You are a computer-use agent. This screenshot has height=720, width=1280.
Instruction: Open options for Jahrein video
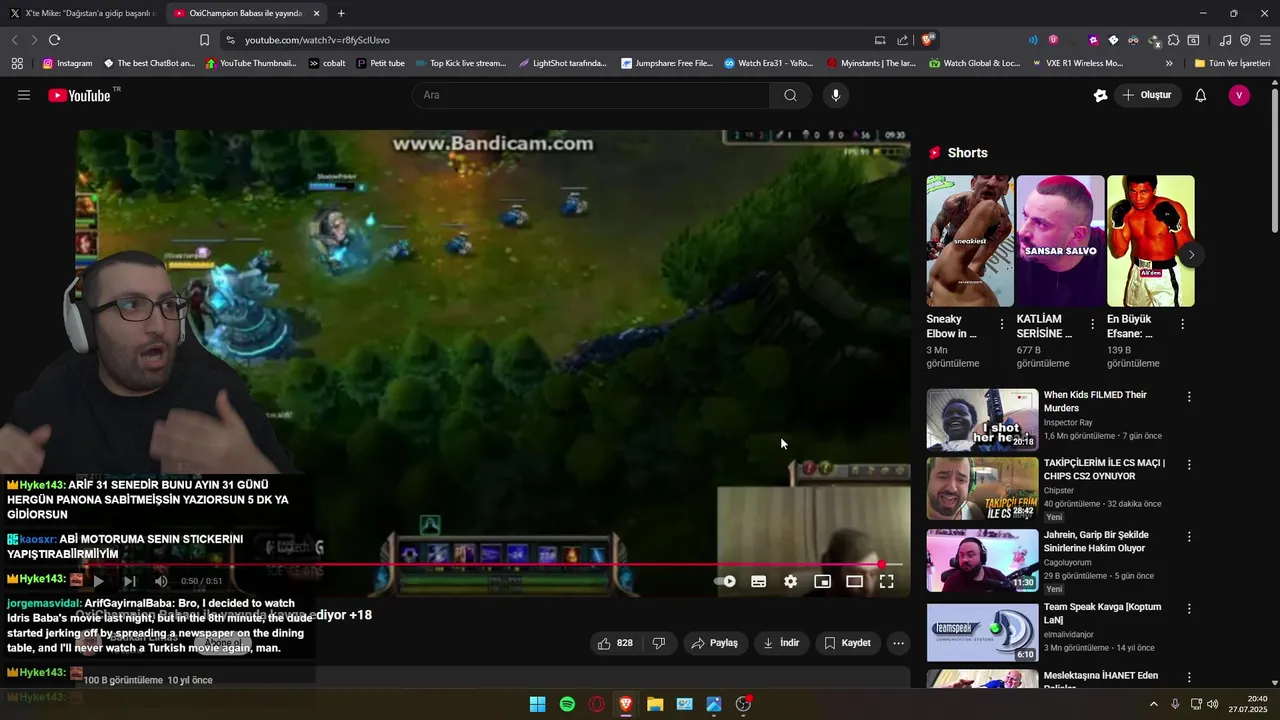[x=1189, y=537]
